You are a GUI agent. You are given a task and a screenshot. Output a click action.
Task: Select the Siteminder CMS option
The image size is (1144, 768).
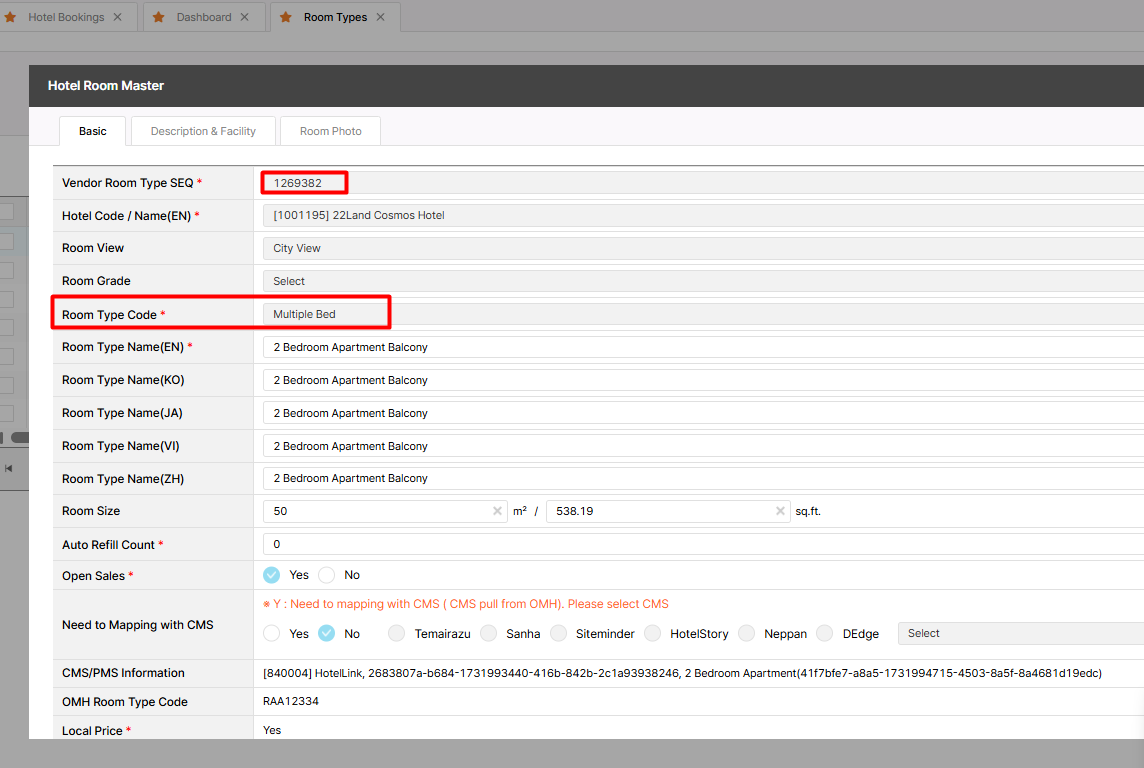point(559,633)
